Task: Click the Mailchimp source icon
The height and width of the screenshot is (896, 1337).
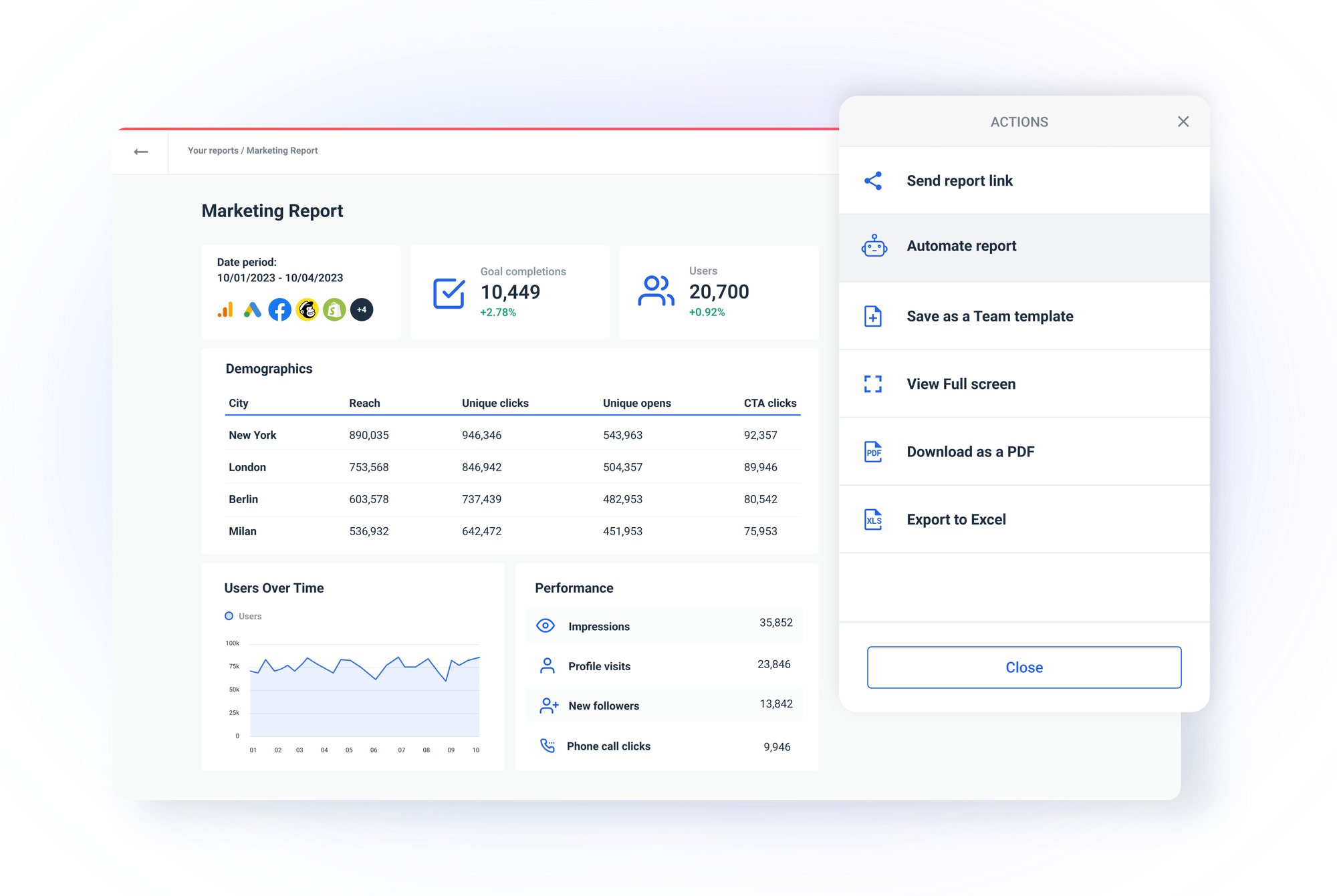Action: [x=307, y=309]
